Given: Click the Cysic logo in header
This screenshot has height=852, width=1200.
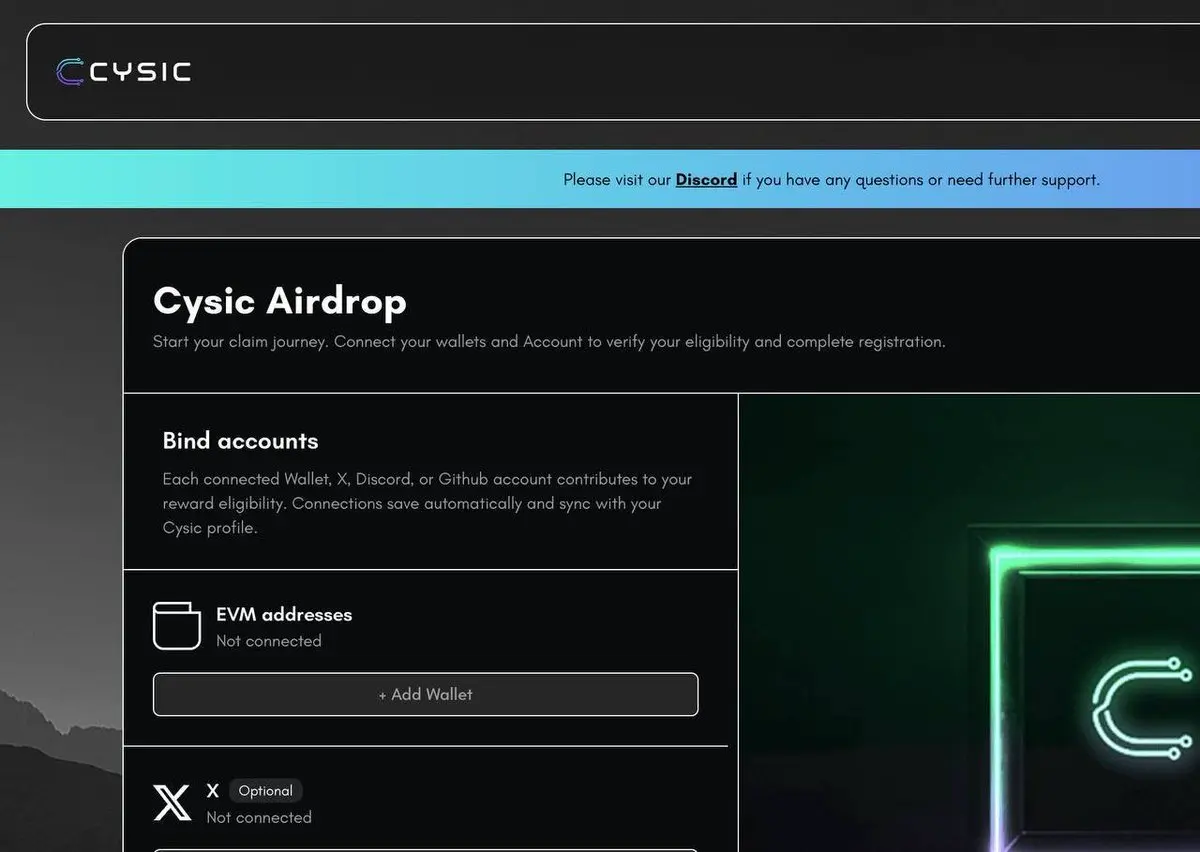Looking at the screenshot, I should [123, 71].
